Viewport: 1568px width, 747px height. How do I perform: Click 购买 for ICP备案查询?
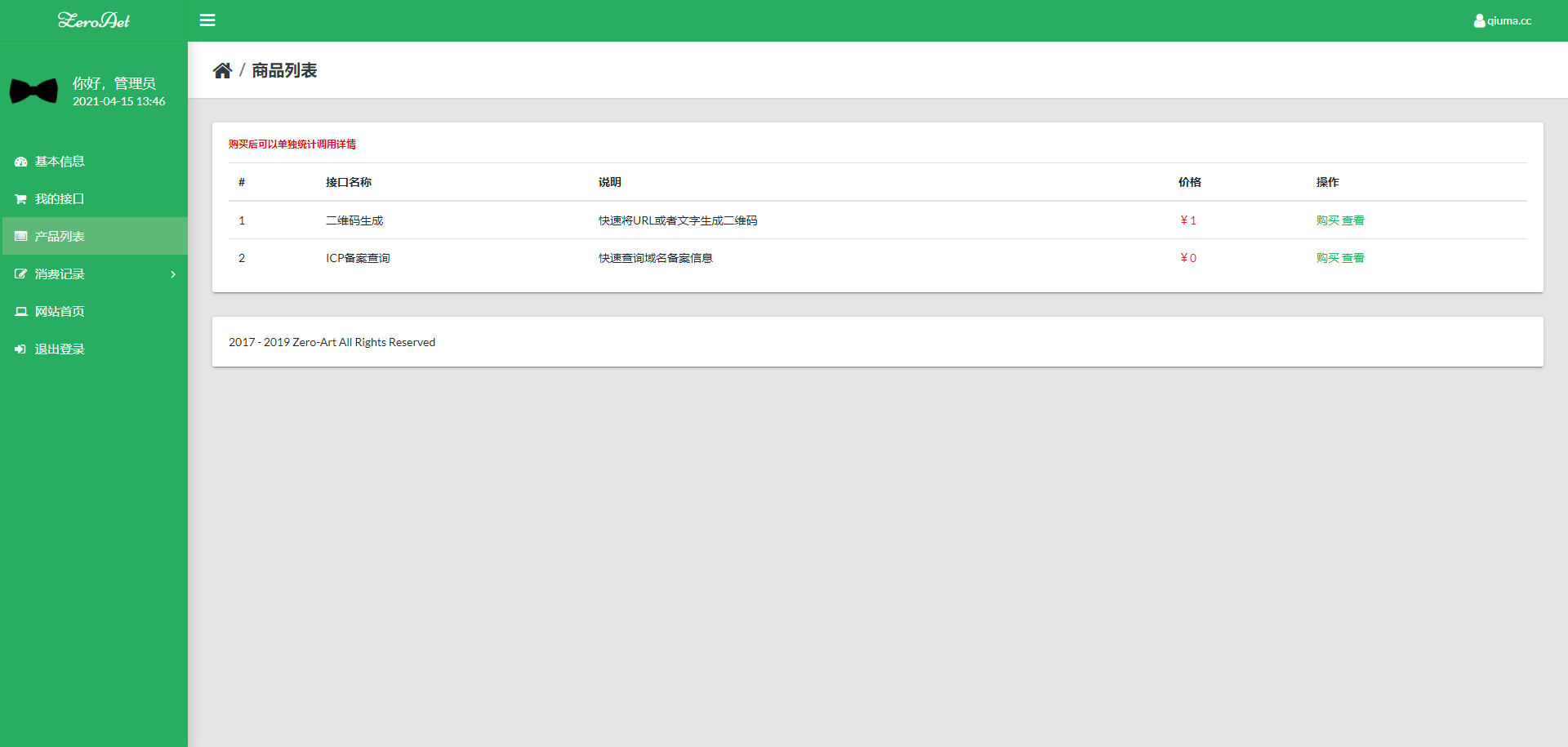1328,258
